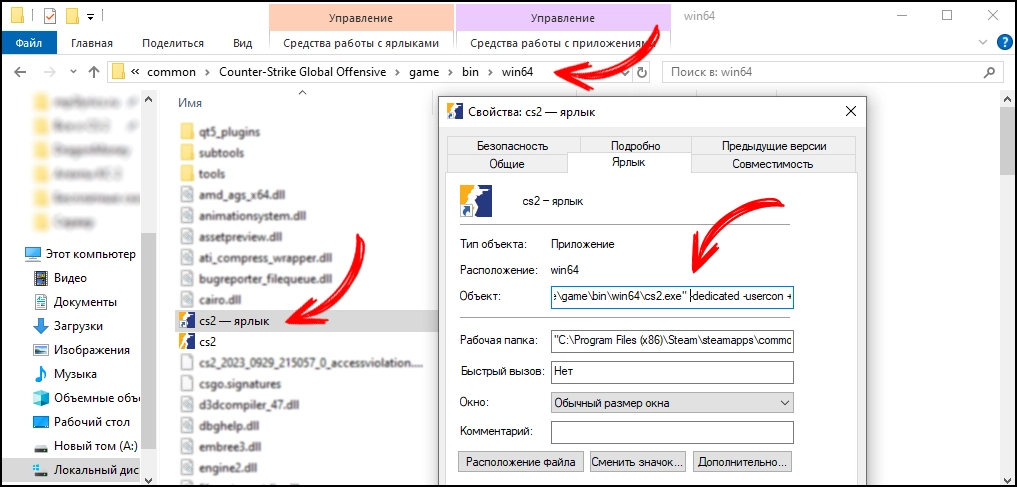
Task: Click the Объект target path field
Action: [673, 296]
